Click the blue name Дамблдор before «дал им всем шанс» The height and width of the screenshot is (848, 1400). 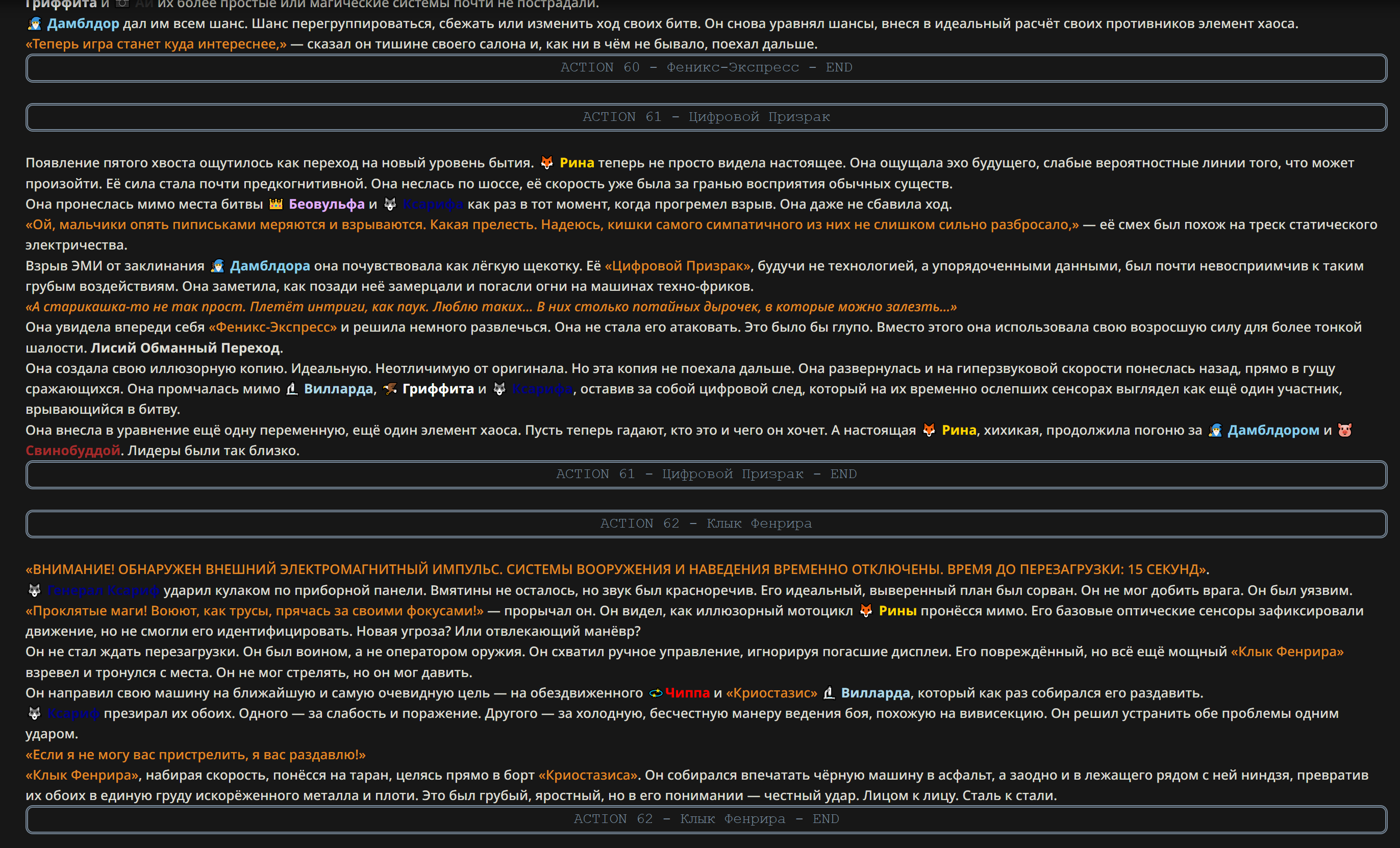point(83,23)
